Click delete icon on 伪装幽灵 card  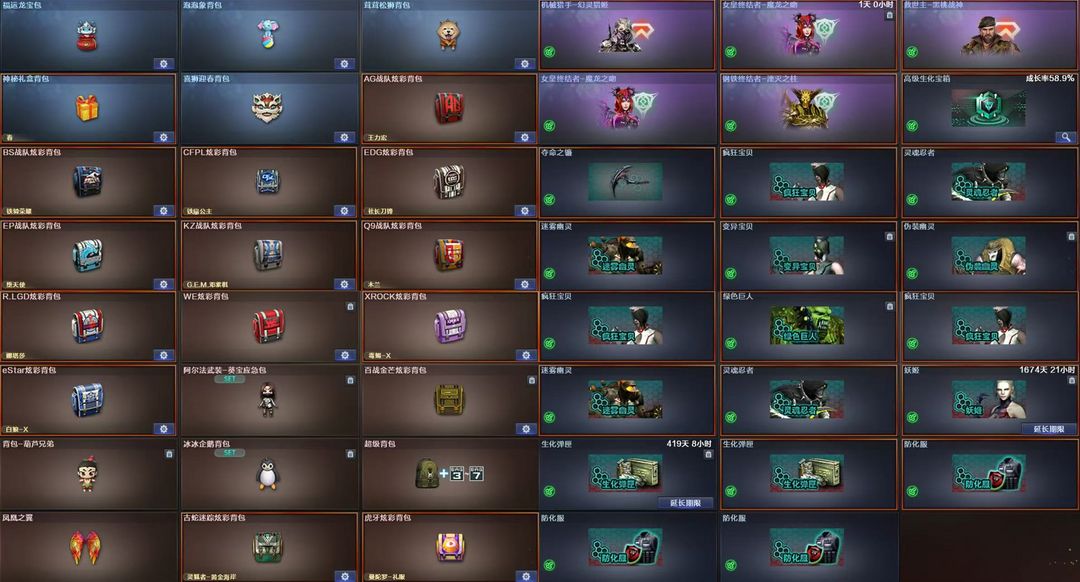tap(1070, 236)
